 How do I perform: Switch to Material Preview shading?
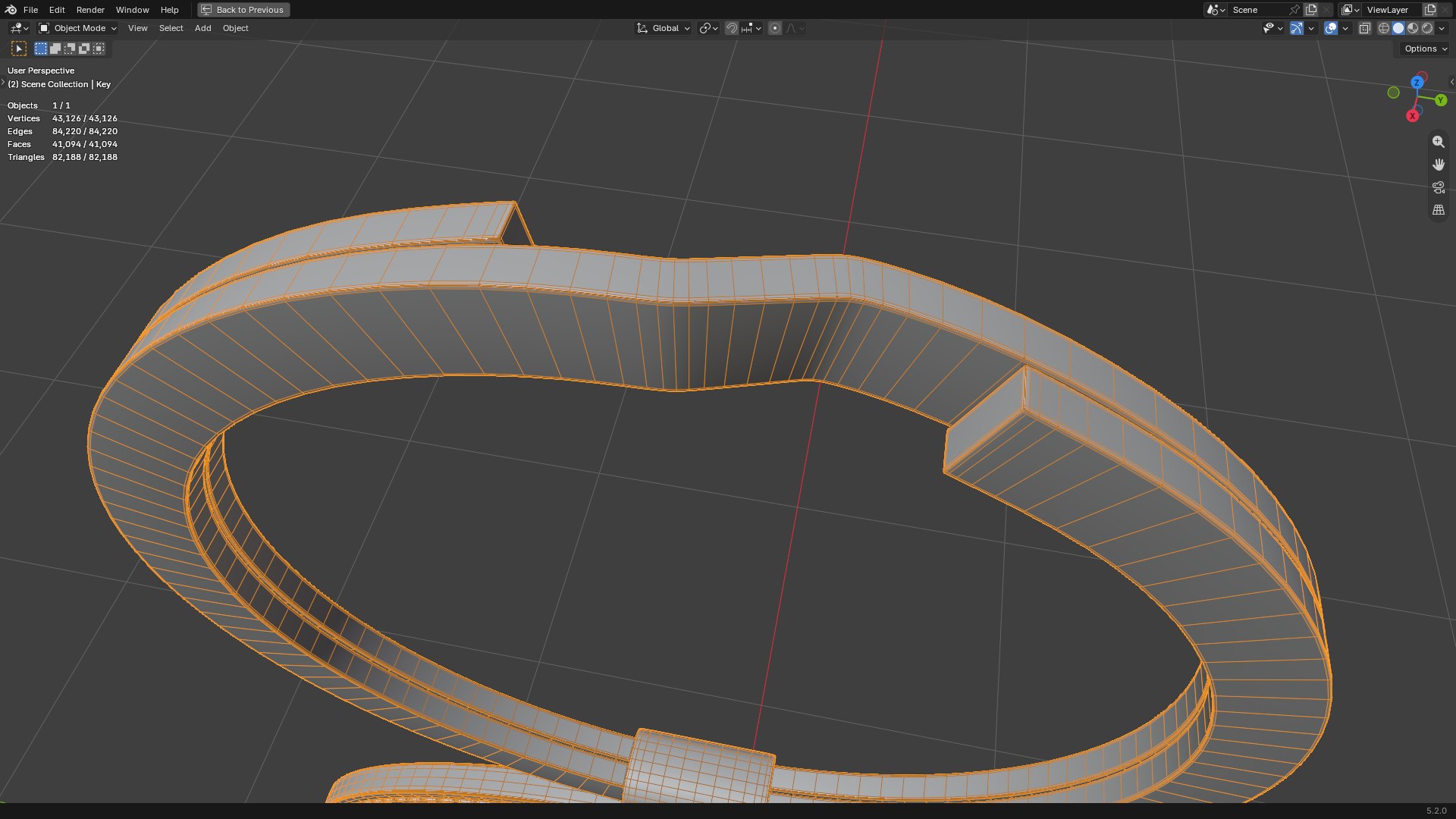1413,28
